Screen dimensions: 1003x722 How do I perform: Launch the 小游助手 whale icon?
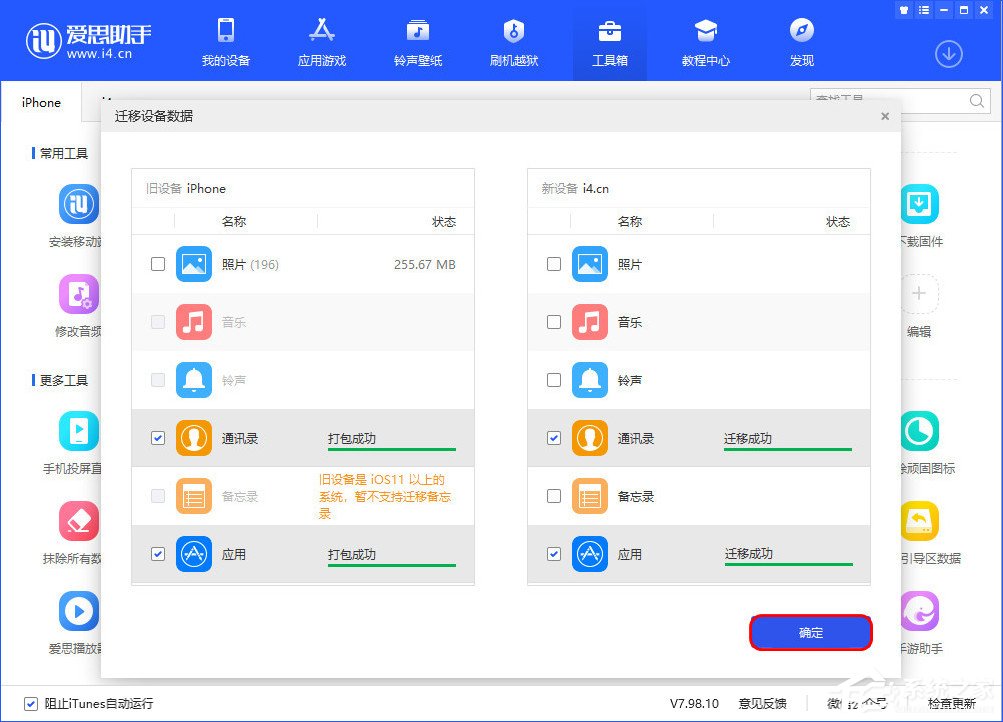pos(919,610)
